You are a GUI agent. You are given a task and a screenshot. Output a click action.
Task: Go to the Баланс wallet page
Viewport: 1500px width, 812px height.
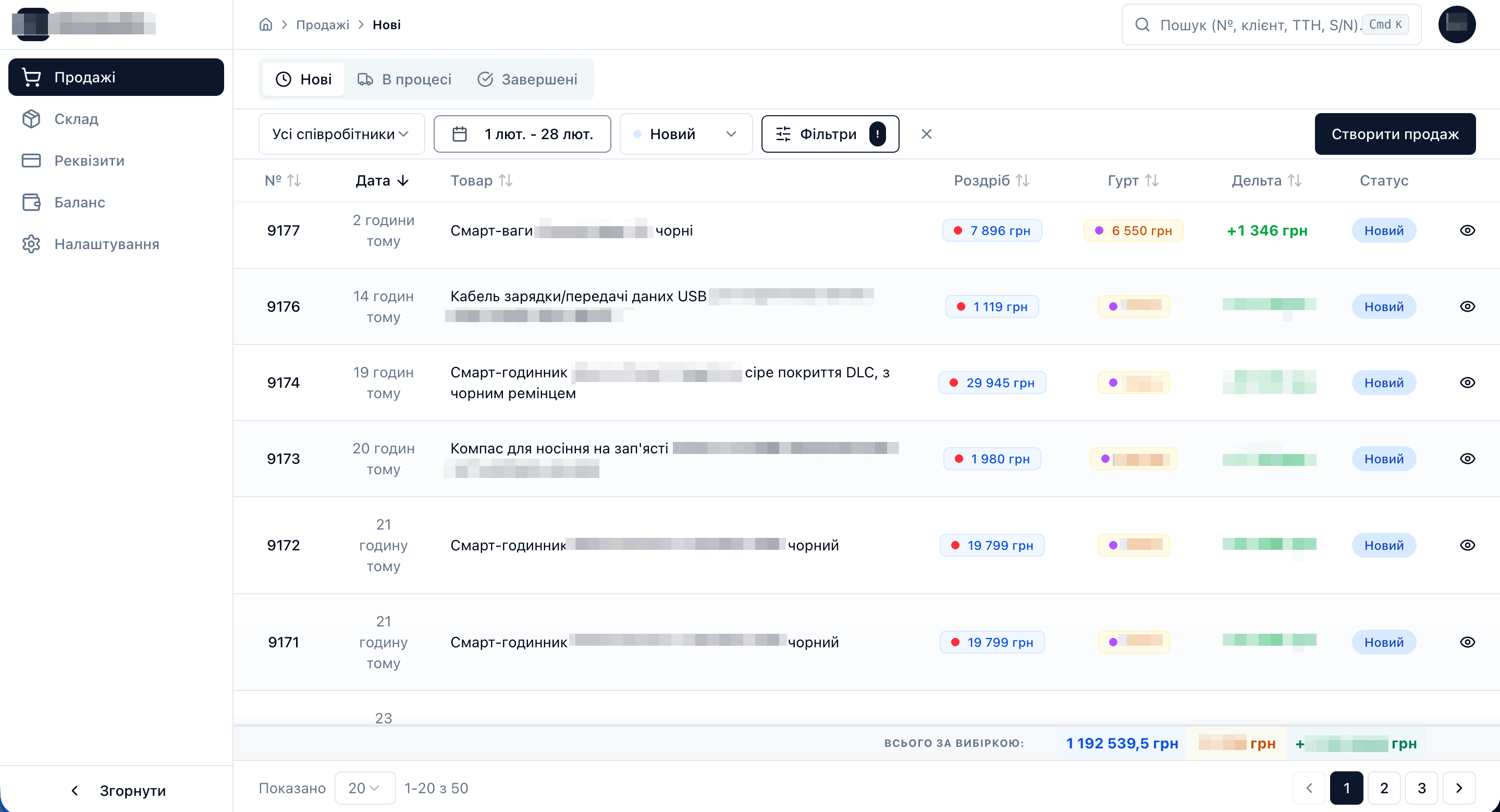click(79, 203)
